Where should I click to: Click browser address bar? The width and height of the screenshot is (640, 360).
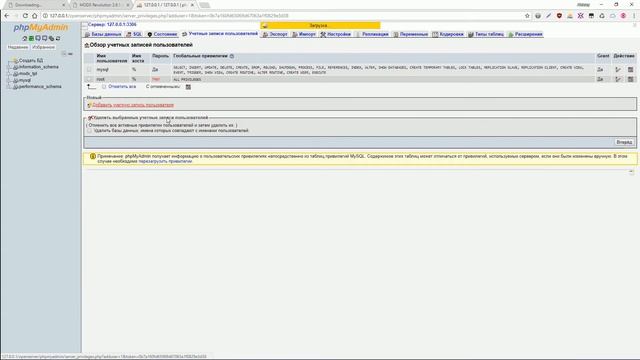click(282, 16)
